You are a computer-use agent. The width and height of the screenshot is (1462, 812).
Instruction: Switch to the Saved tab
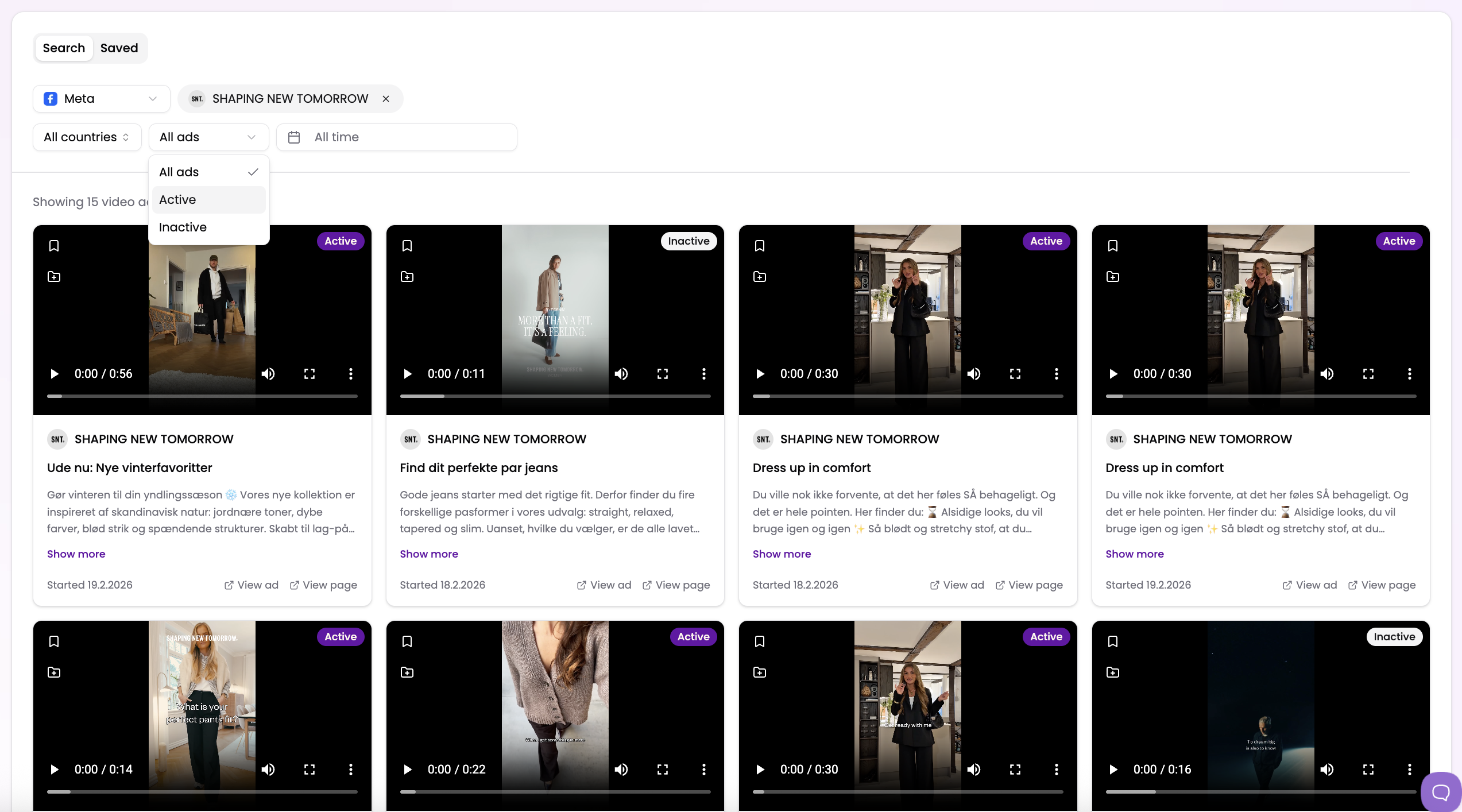click(x=119, y=48)
